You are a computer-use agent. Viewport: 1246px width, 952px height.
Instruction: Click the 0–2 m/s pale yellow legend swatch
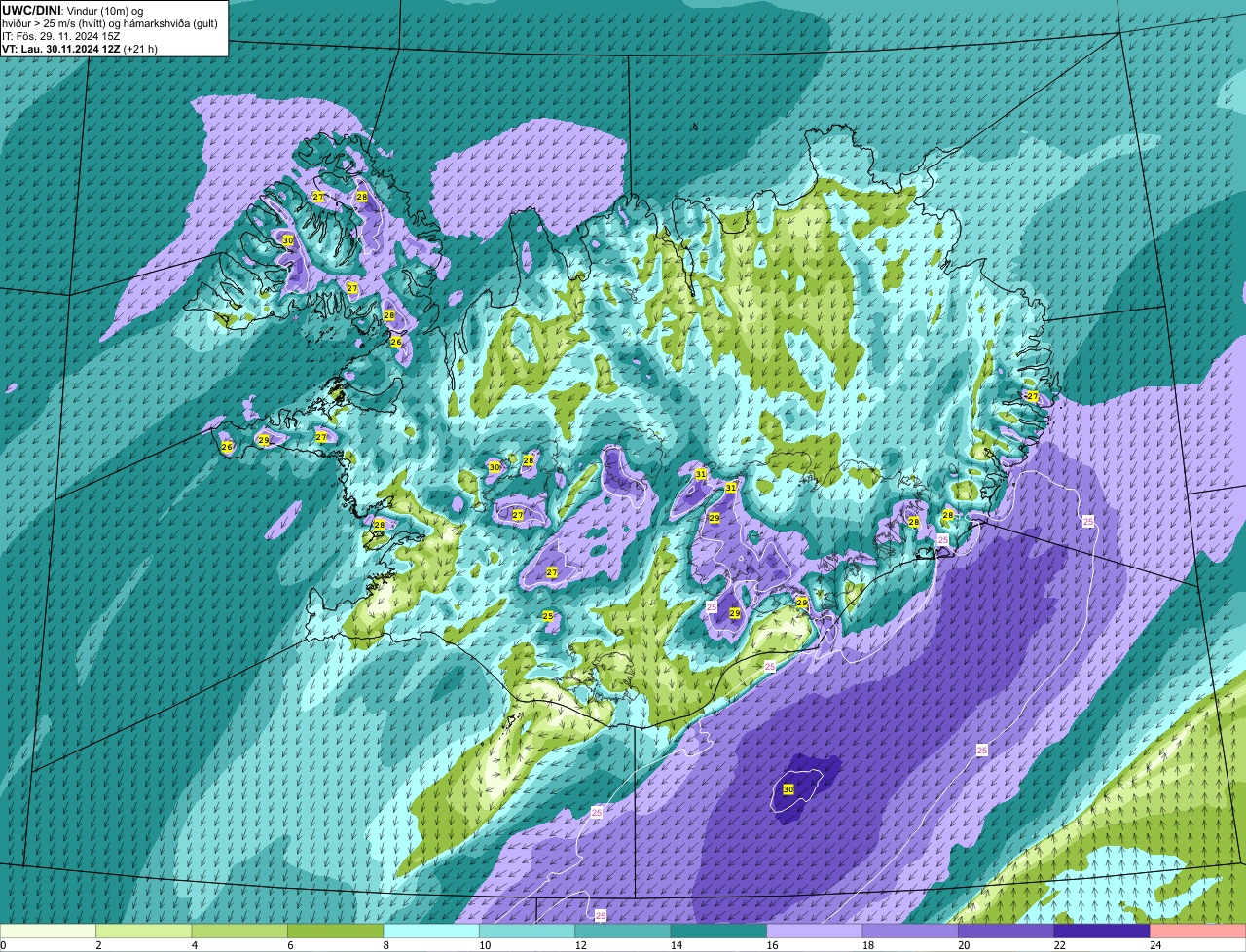point(49,931)
